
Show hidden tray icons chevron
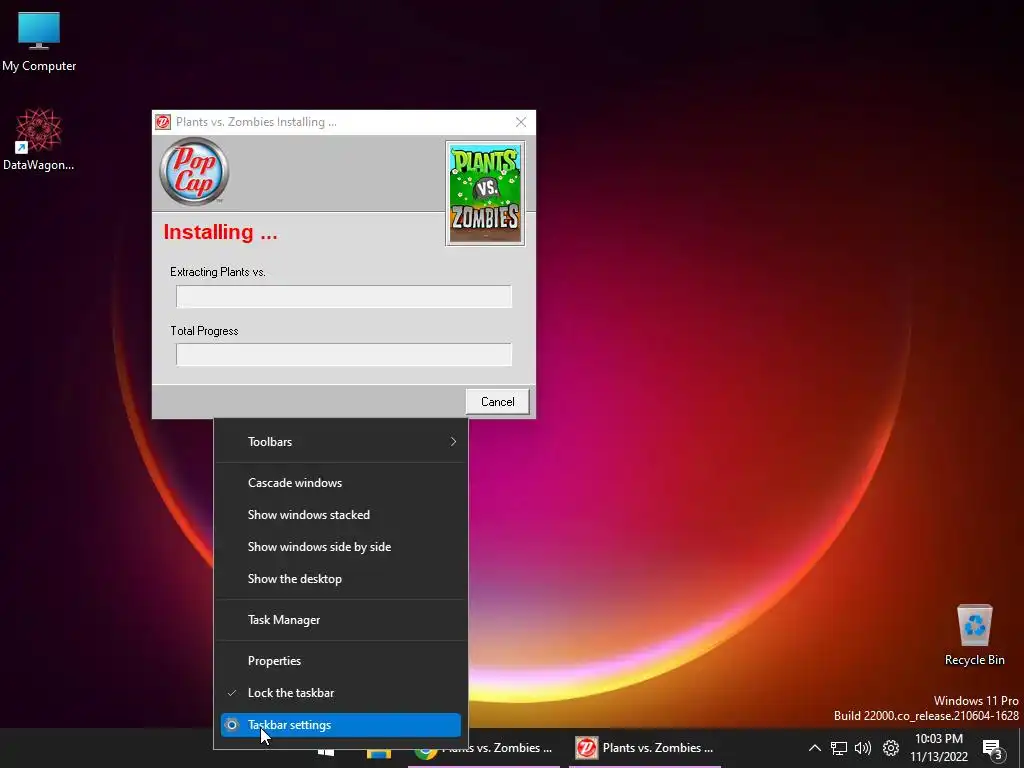(x=814, y=748)
